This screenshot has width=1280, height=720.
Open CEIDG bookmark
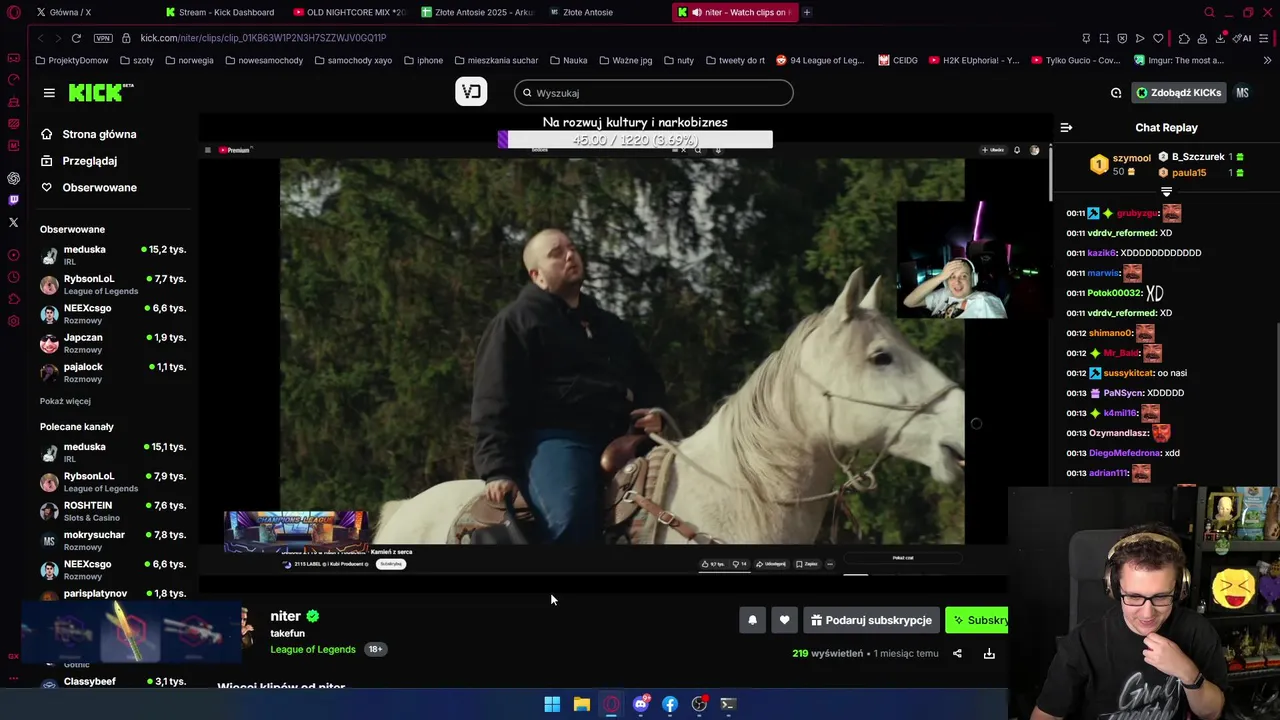[898, 60]
